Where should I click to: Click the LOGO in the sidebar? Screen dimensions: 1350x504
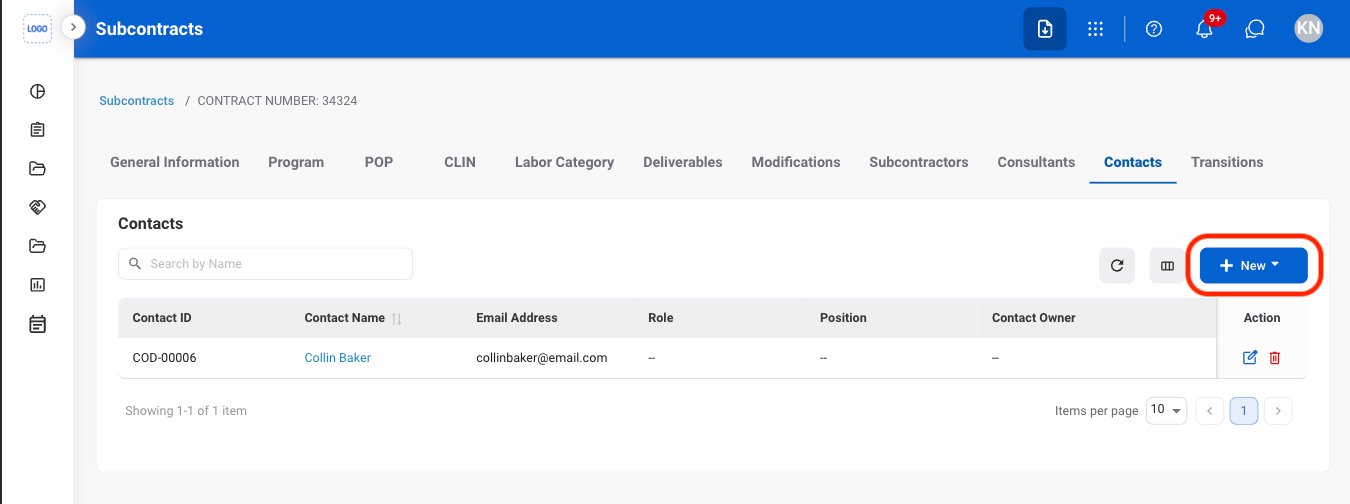coord(37,28)
